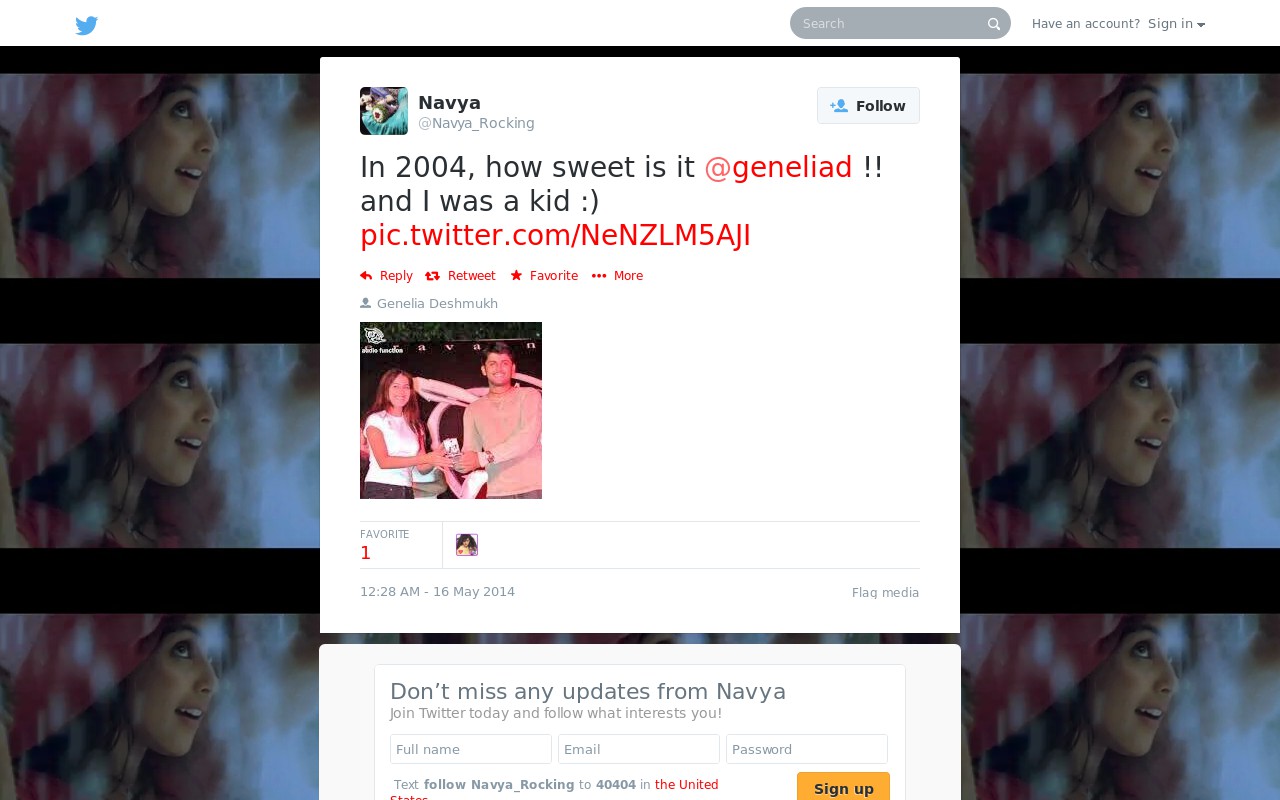Click the Reply arrow icon
The image size is (1280, 800).
click(366, 276)
